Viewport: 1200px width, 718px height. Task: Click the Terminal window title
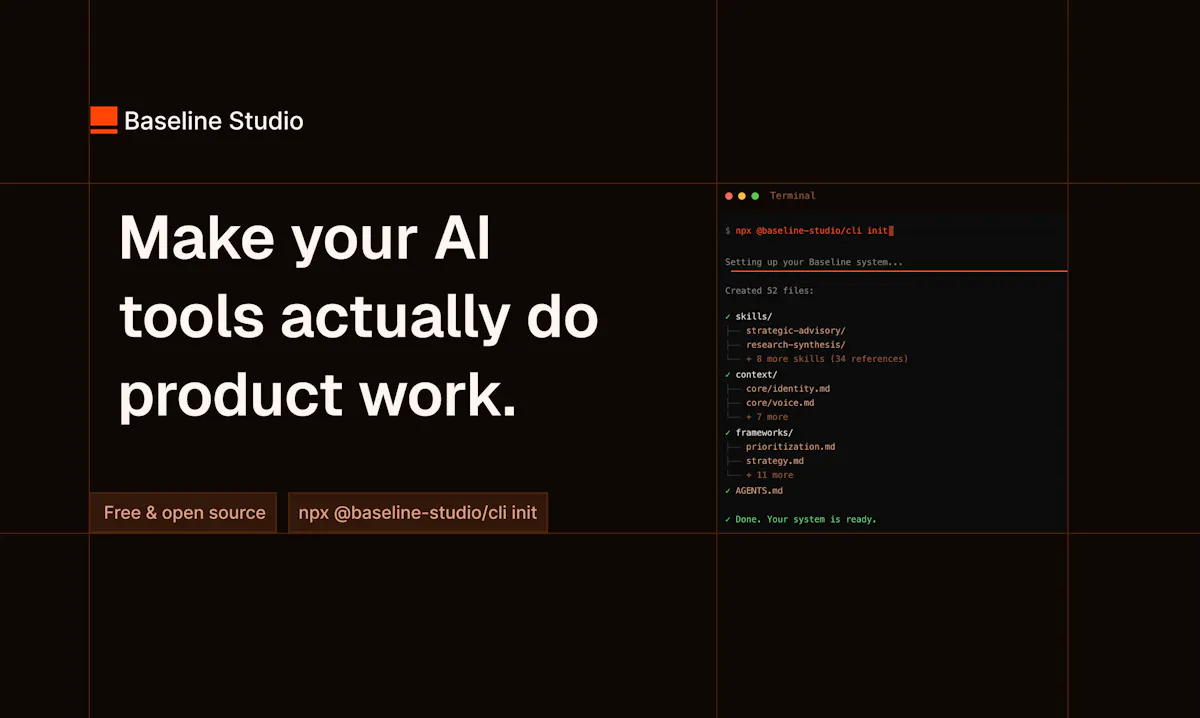(793, 196)
